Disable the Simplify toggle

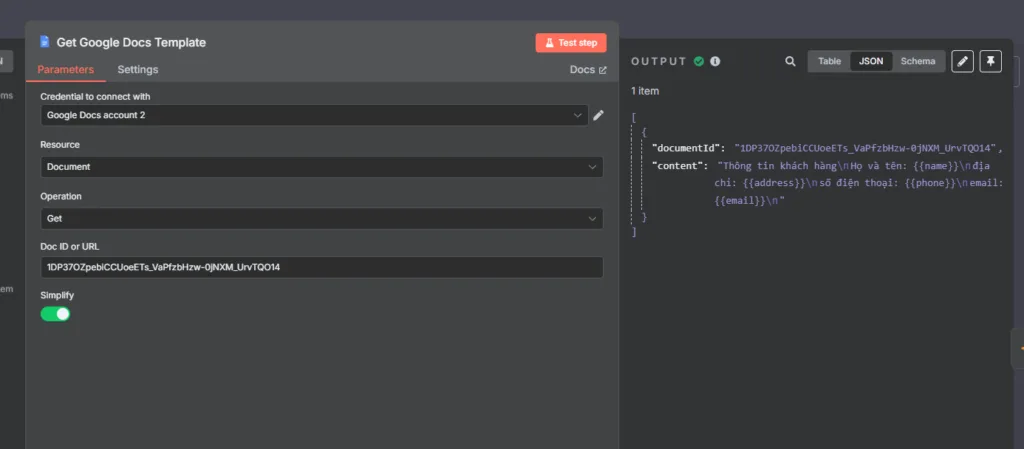55,314
